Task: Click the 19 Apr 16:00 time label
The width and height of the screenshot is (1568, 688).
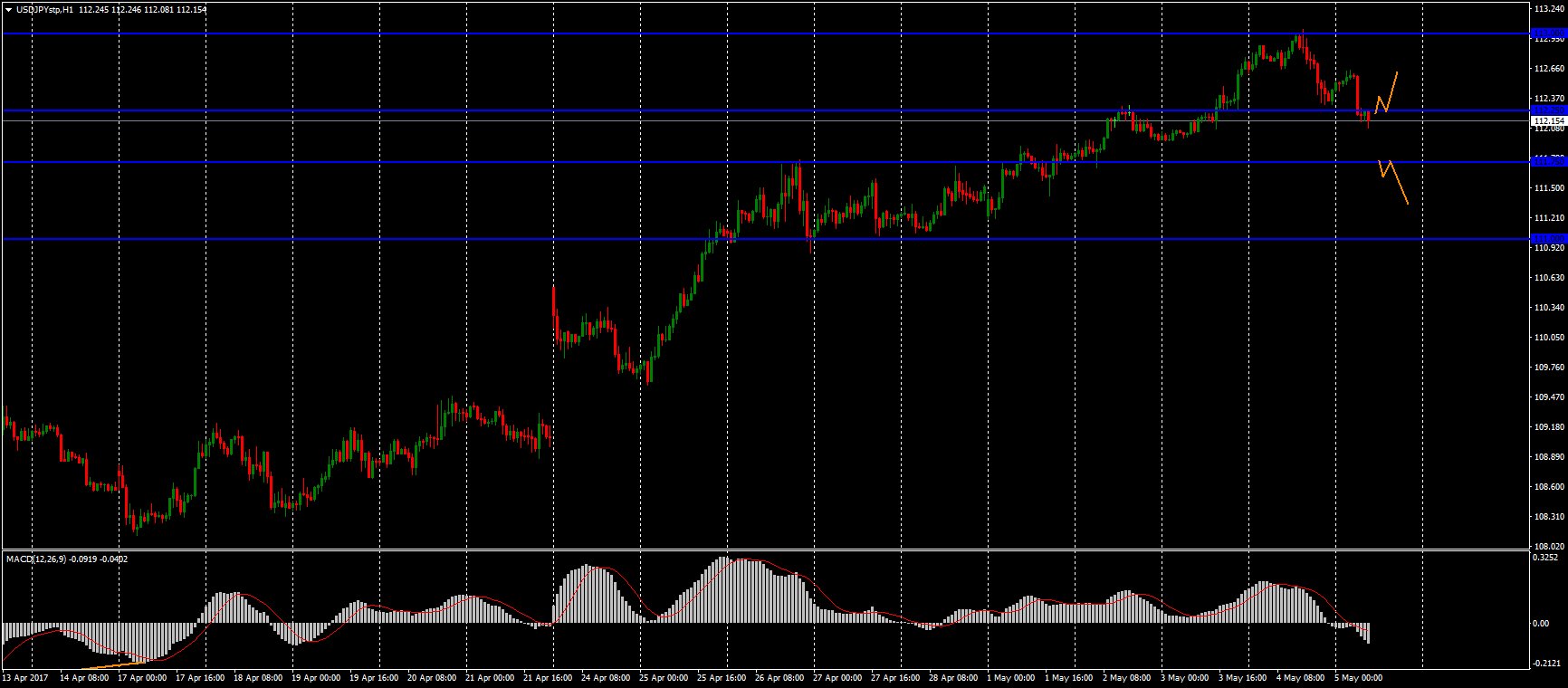Action: click(374, 678)
